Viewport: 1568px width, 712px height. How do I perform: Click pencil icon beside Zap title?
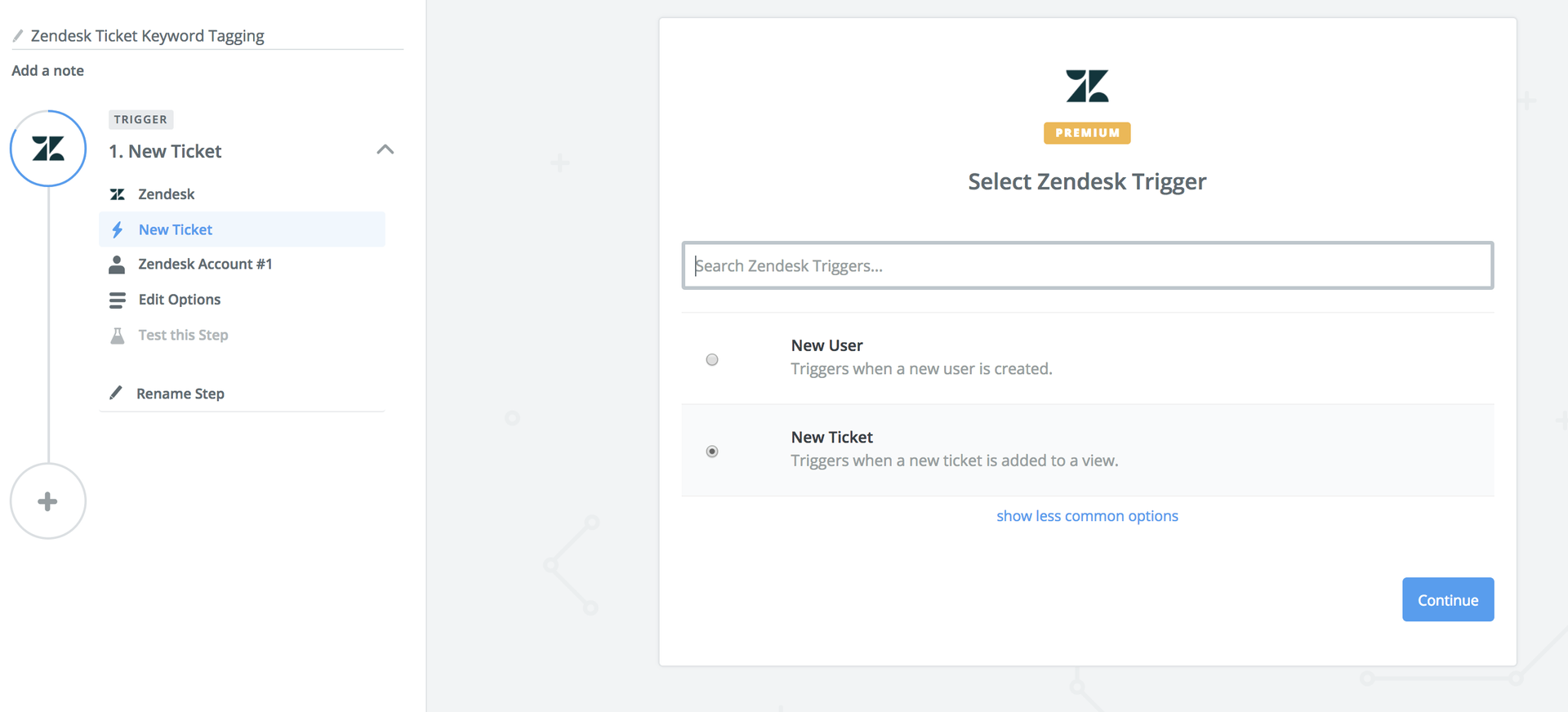click(18, 36)
